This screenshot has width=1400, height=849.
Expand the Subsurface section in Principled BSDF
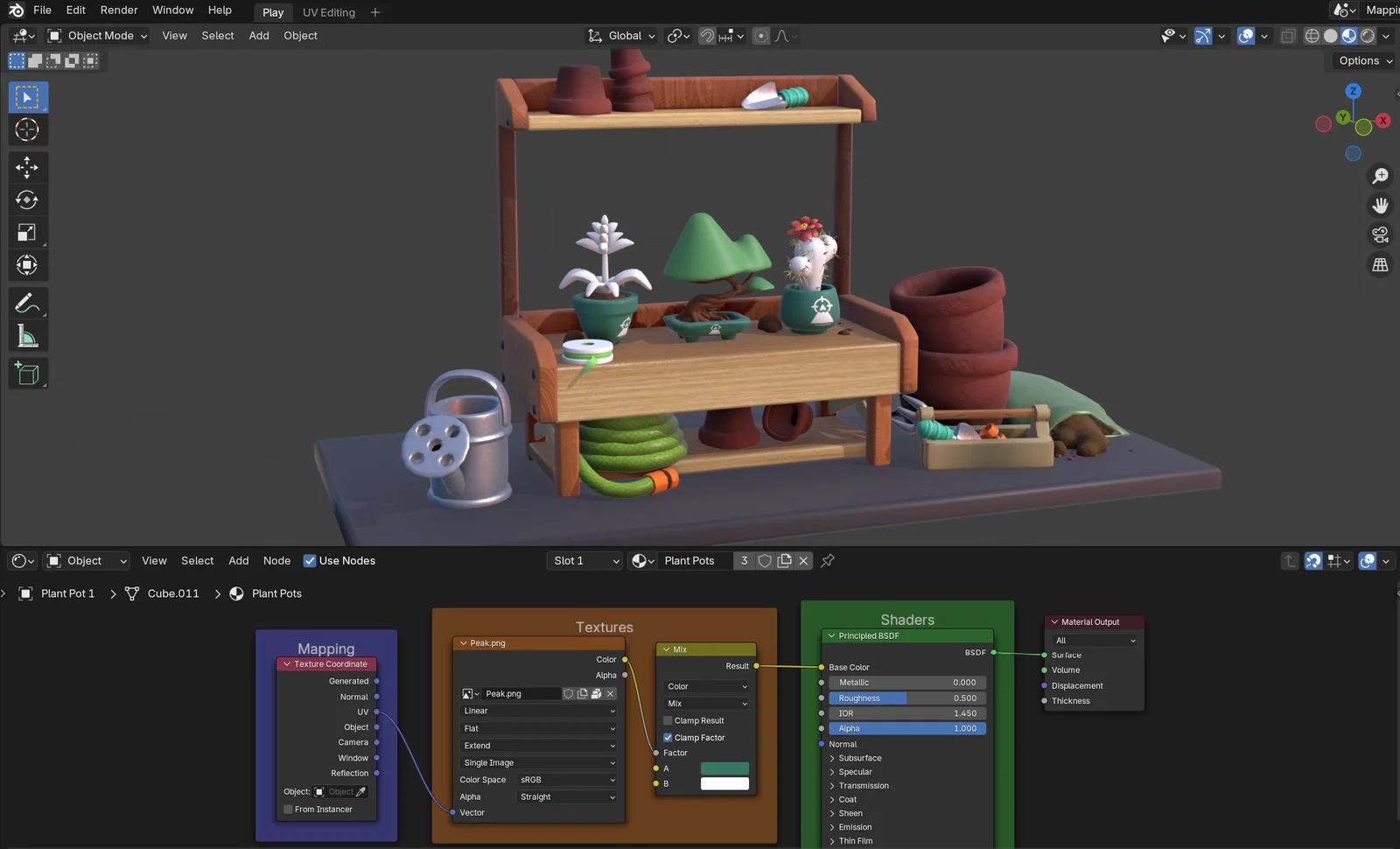coord(859,758)
